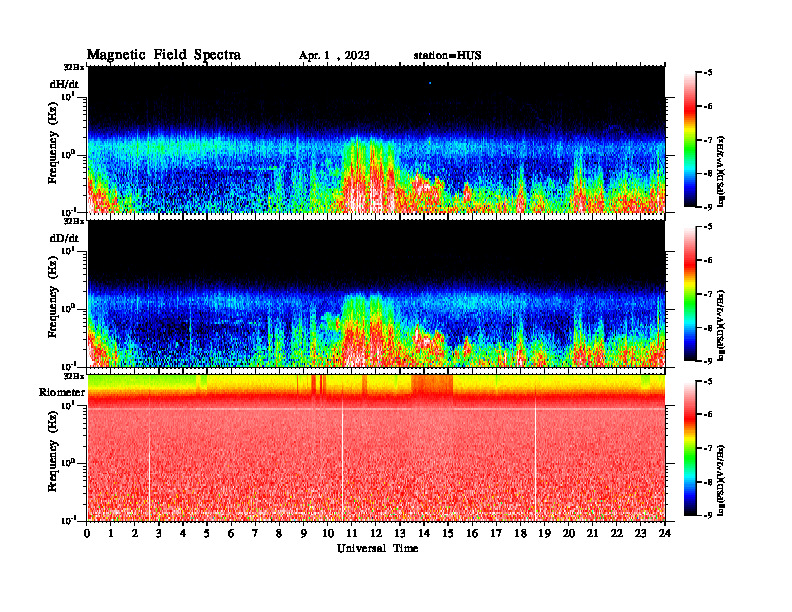Image resolution: width=792 pixels, height=612 pixels.
Task: Click the 10^1 frequency tick label of dD/dt panel
Action: point(69,250)
